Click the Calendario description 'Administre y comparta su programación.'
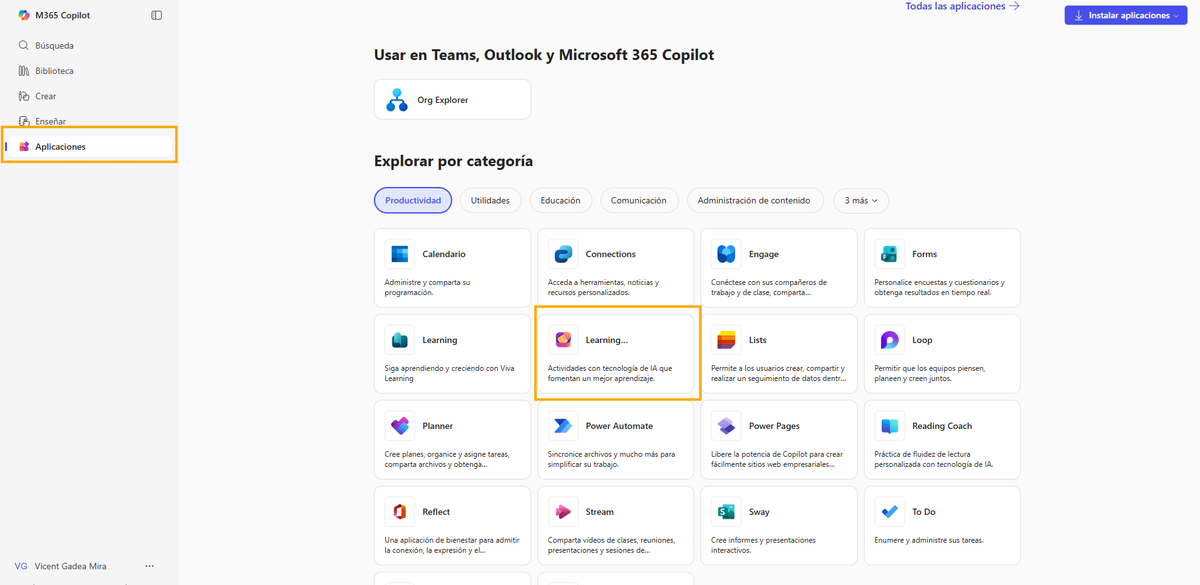Screen dimensions: 1200x585 click(427, 288)
